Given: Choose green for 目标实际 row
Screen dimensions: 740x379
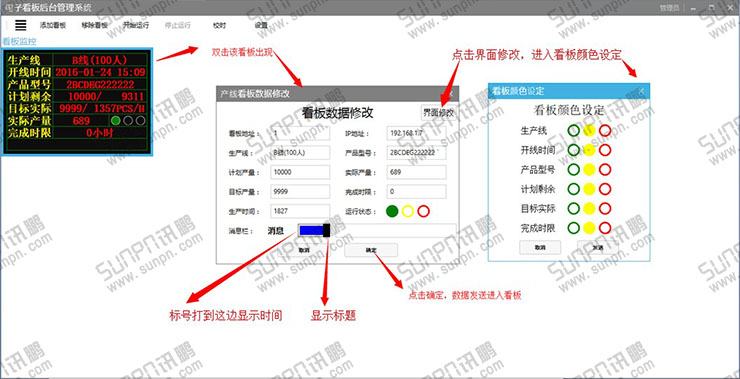Looking at the screenshot, I should coord(573,209).
